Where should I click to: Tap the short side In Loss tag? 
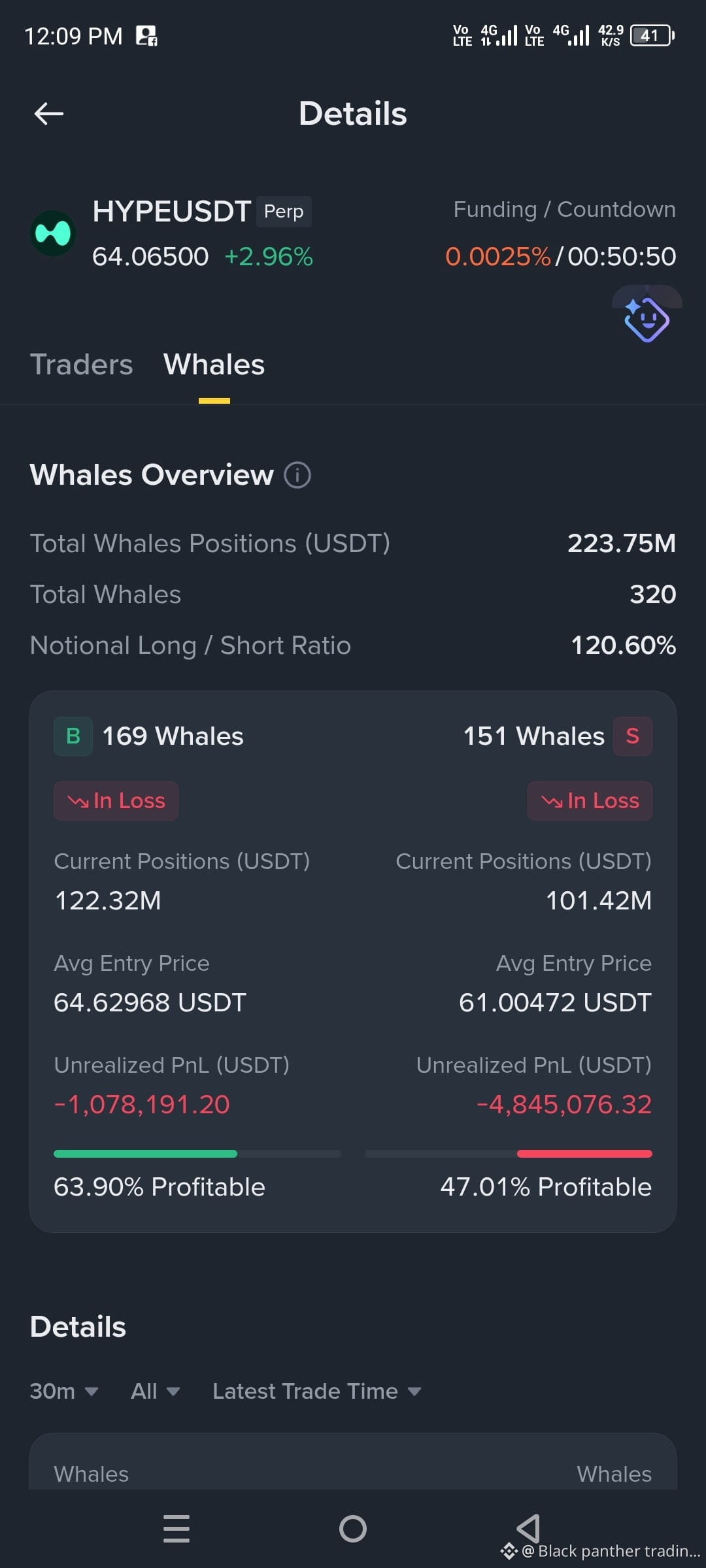pyautogui.click(x=590, y=801)
